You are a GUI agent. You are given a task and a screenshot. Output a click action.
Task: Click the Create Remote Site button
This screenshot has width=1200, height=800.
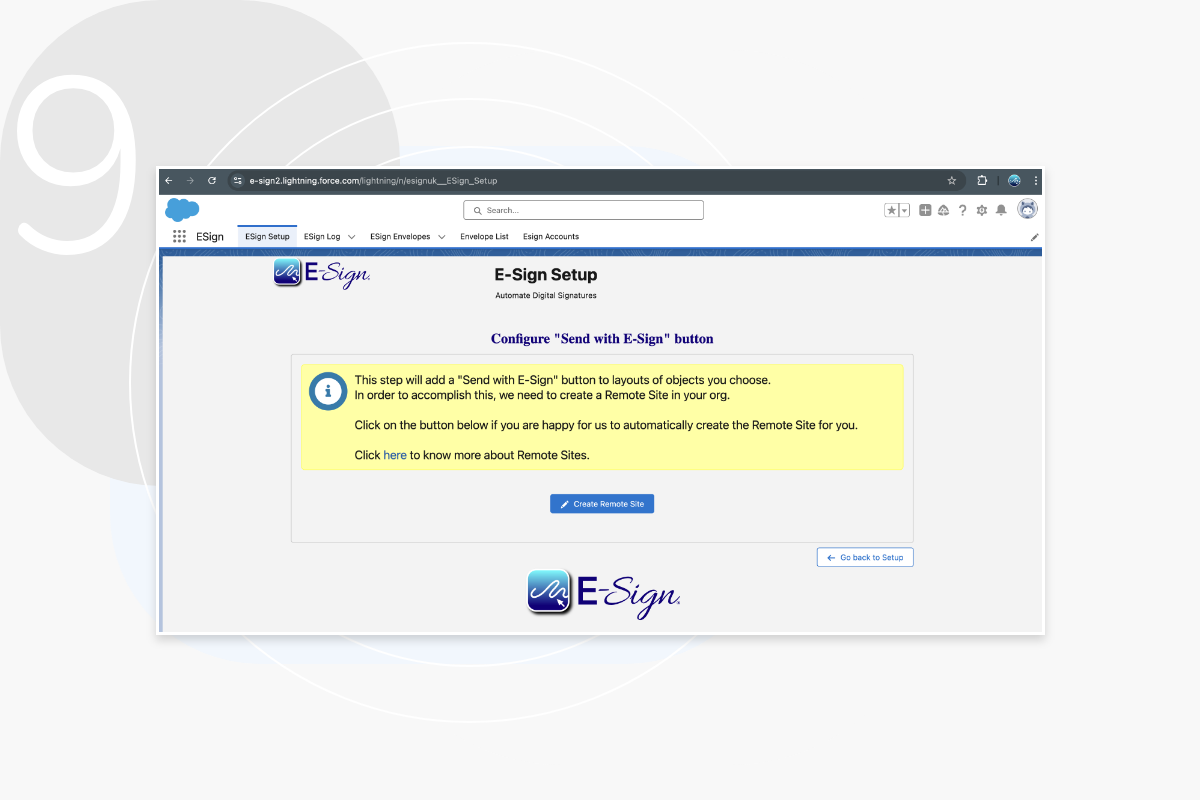(602, 504)
